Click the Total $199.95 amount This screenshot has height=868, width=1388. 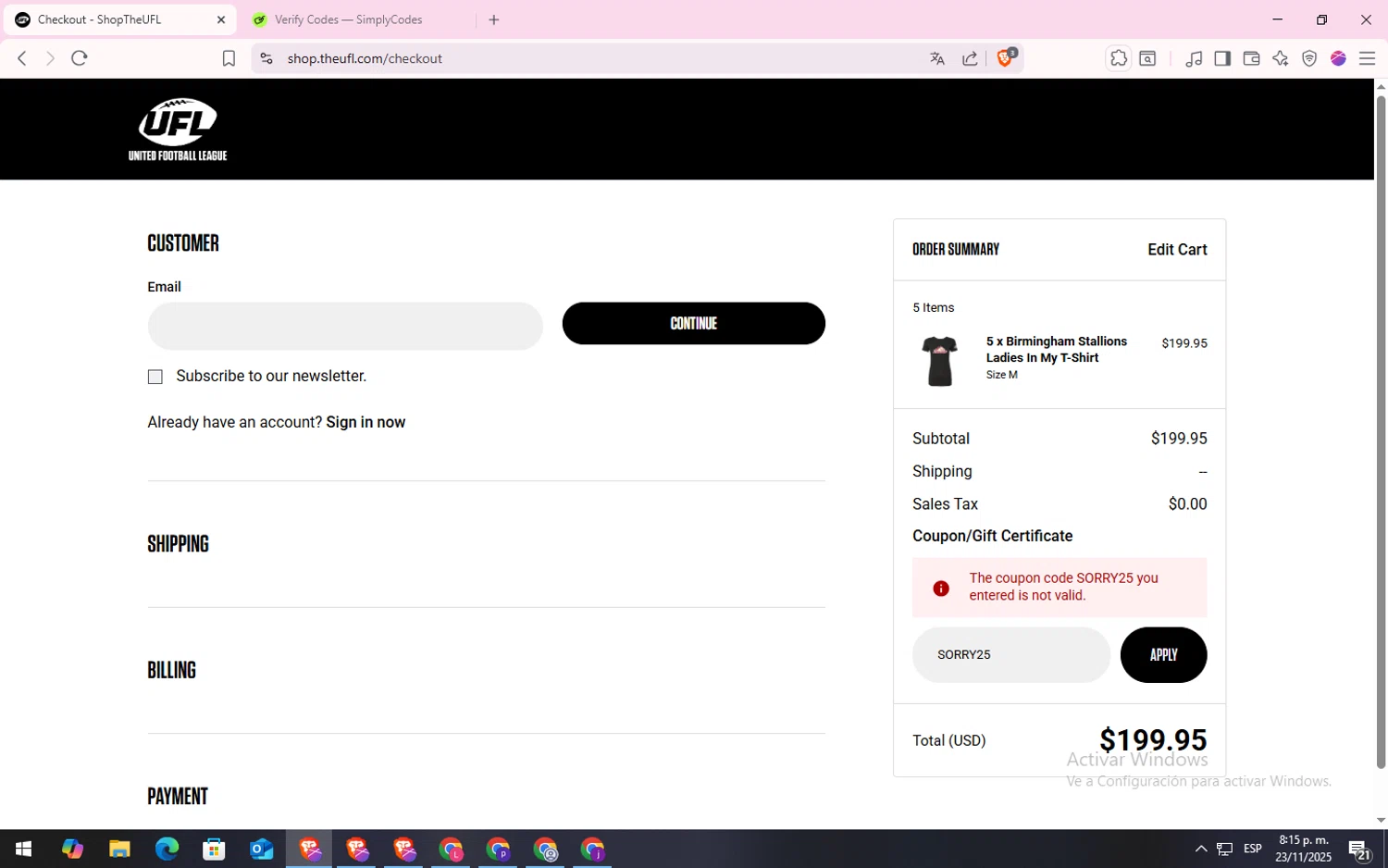tap(1153, 740)
